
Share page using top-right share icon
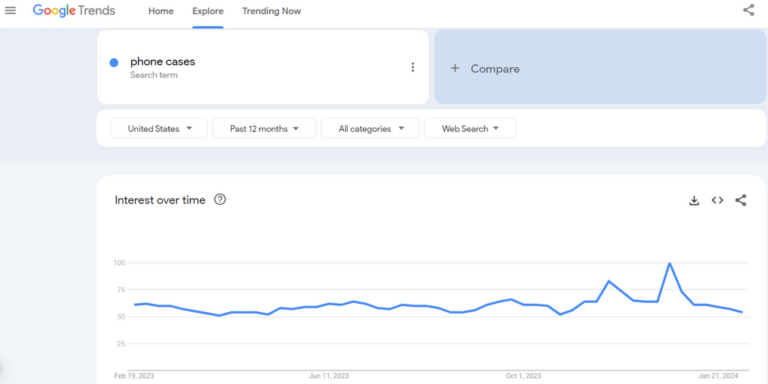pyautogui.click(x=748, y=10)
